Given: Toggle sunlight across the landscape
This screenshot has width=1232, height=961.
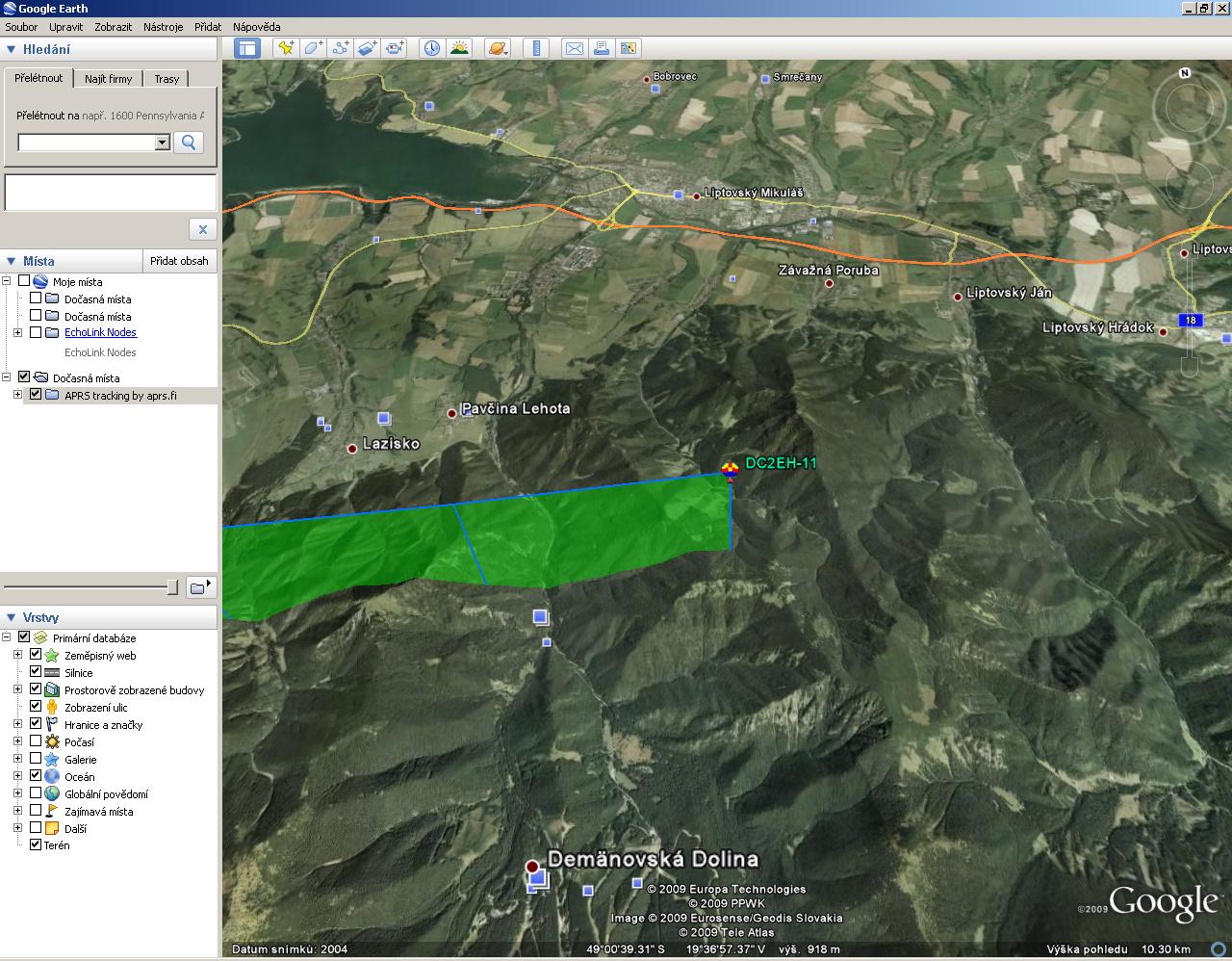Looking at the screenshot, I should (x=459, y=48).
